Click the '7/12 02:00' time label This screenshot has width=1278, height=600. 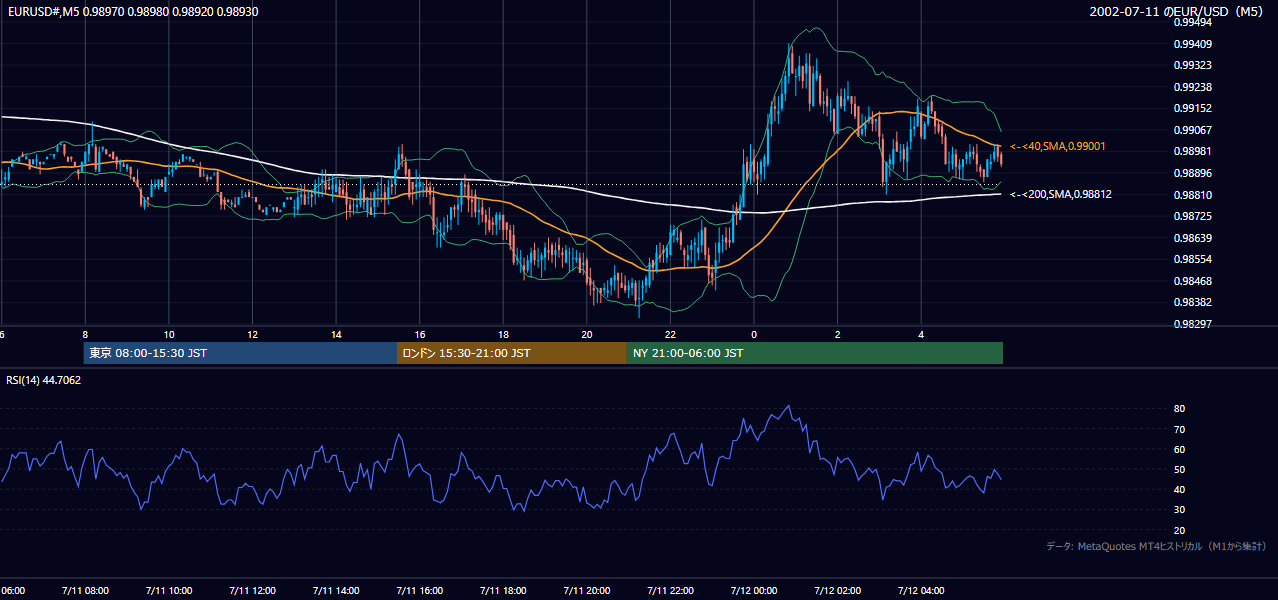click(x=837, y=591)
